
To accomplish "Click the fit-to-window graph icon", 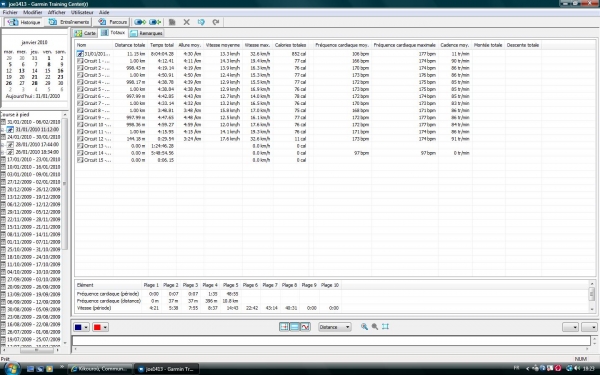I will coord(385,327).
